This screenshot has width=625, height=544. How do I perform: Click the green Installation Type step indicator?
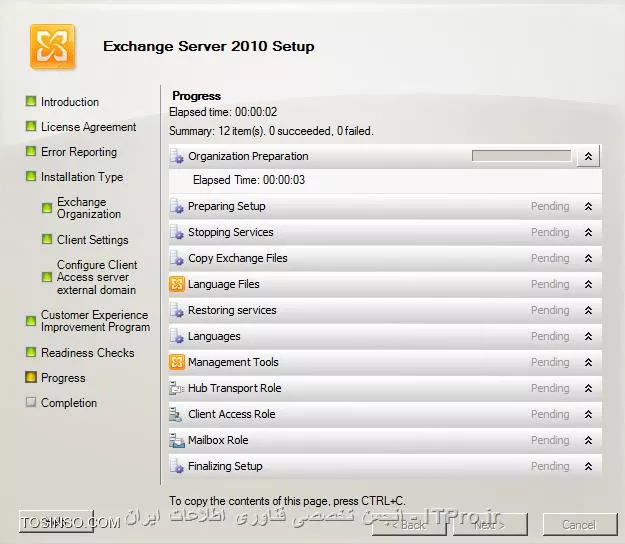click(31, 176)
